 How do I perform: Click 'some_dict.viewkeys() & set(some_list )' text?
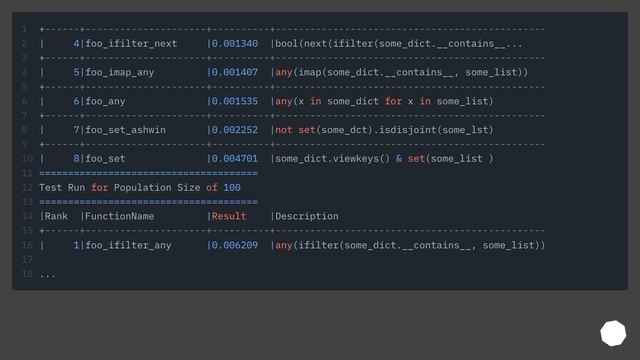click(384, 159)
